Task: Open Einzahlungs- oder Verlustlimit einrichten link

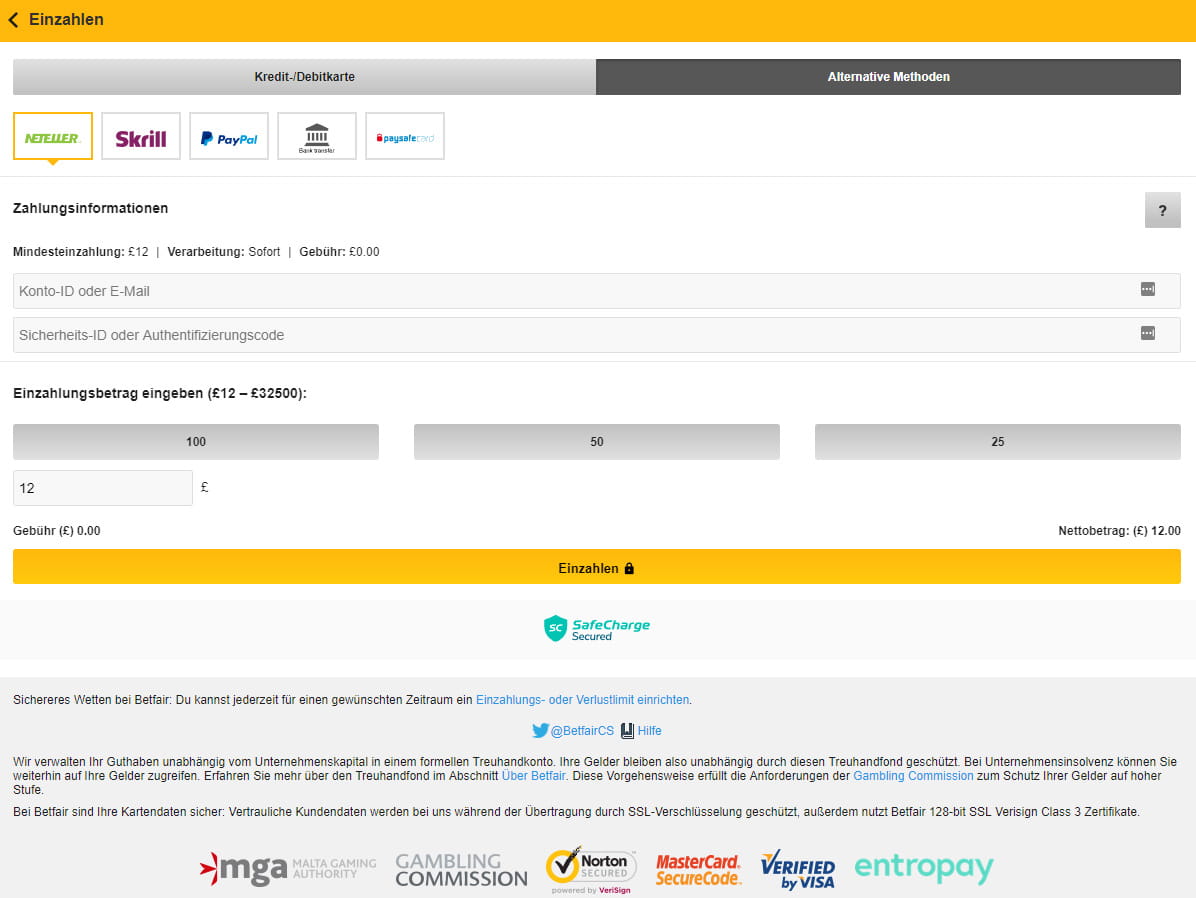Action: point(582,700)
